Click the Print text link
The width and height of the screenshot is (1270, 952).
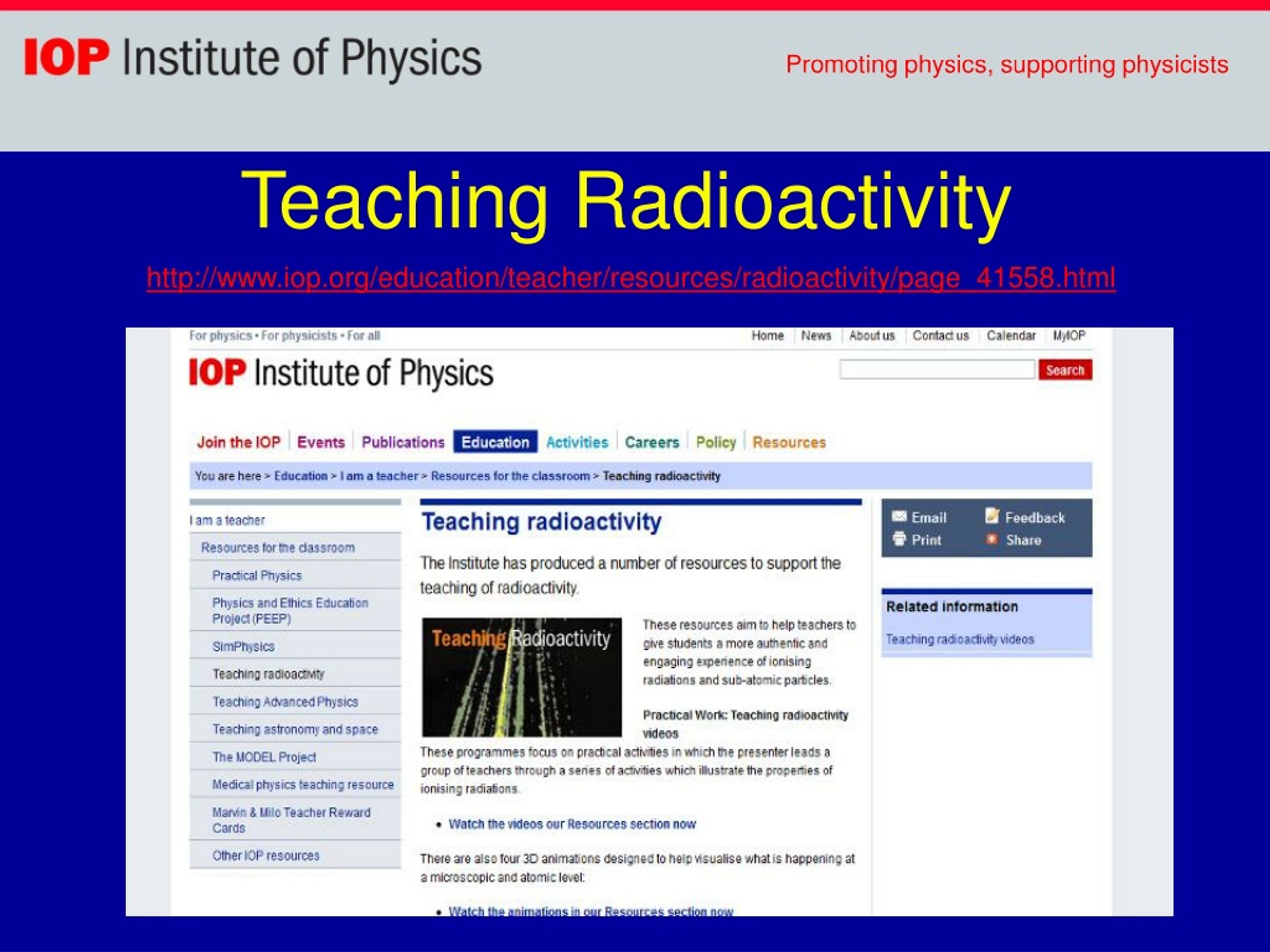point(926,540)
